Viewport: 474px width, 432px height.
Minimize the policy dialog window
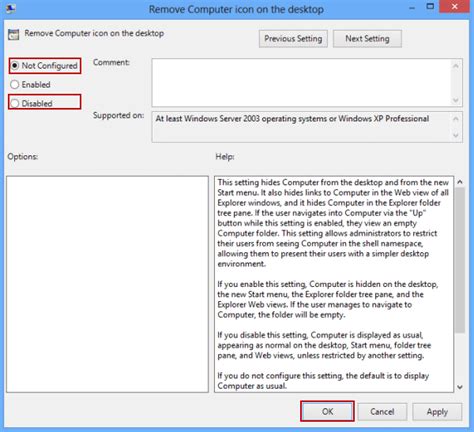pyautogui.click(x=412, y=7)
